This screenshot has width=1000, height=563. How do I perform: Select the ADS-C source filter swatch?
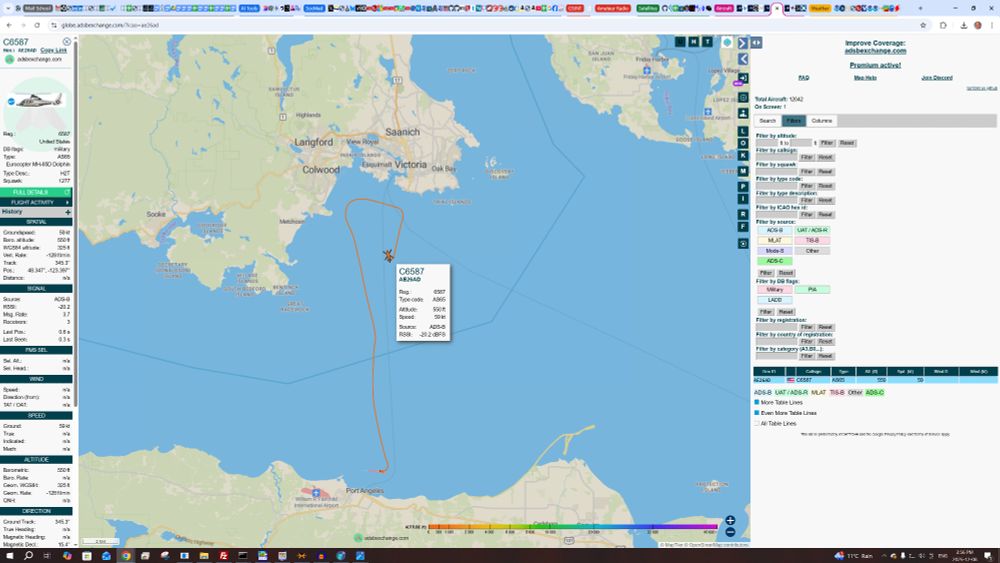click(x=774, y=261)
